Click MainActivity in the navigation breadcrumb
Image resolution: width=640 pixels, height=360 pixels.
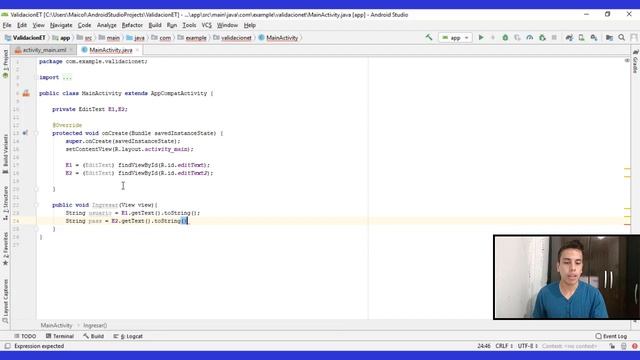click(x=278, y=38)
